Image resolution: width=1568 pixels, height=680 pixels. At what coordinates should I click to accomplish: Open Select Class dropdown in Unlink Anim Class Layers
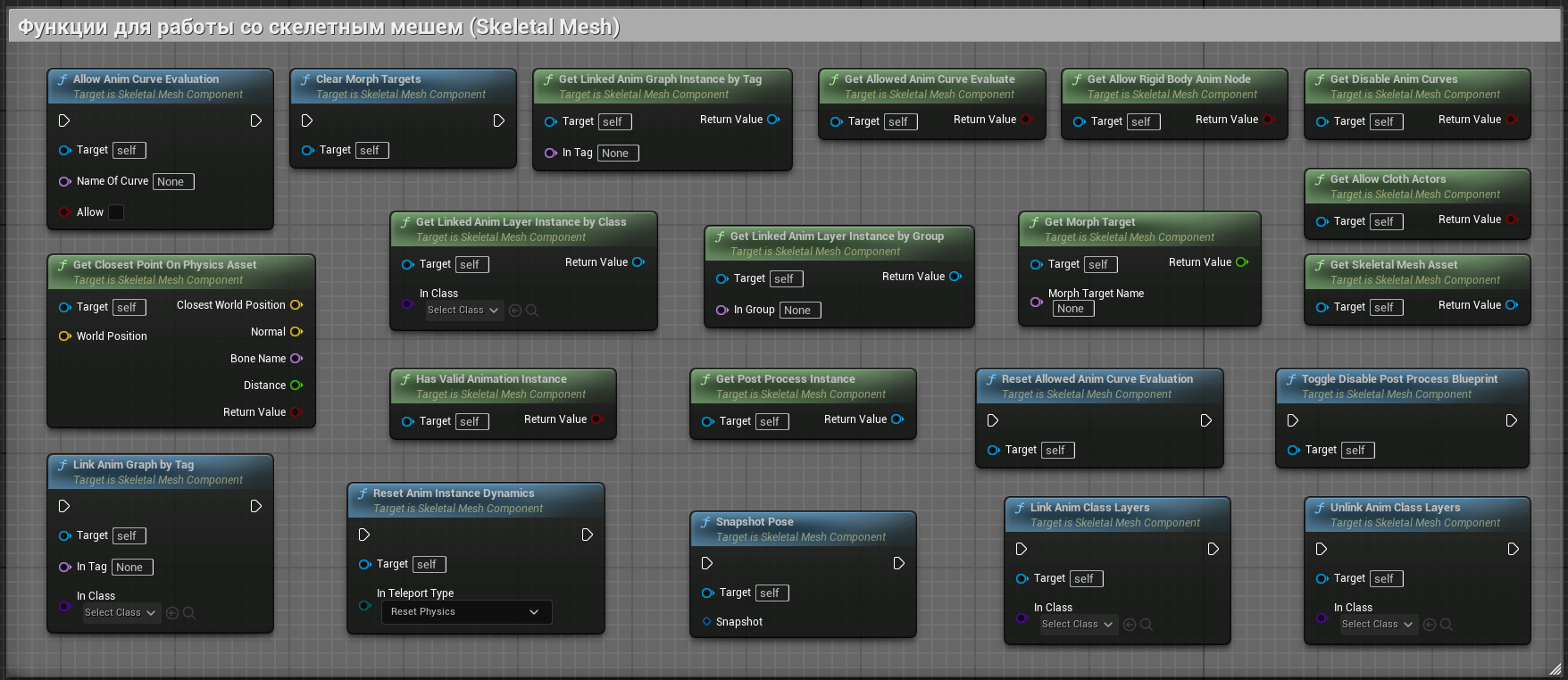pyautogui.click(x=1379, y=625)
